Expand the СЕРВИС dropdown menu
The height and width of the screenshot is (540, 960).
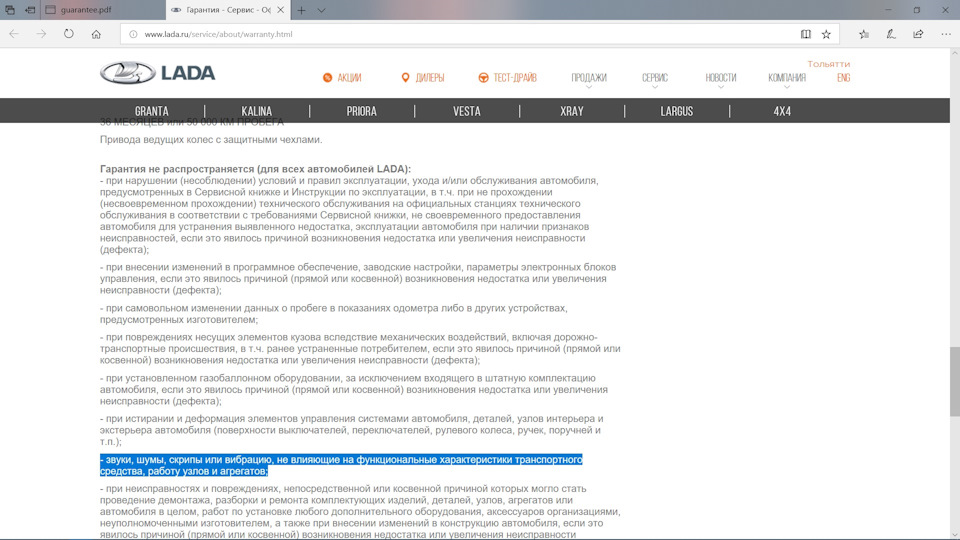tap(655, 78)
